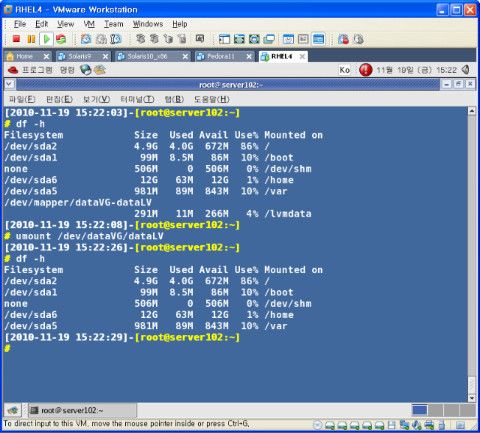The height and width of the screenshot is (433, 480).
Task: Click the Replay recording toolbar icon
Action: (x=358, y=39)
